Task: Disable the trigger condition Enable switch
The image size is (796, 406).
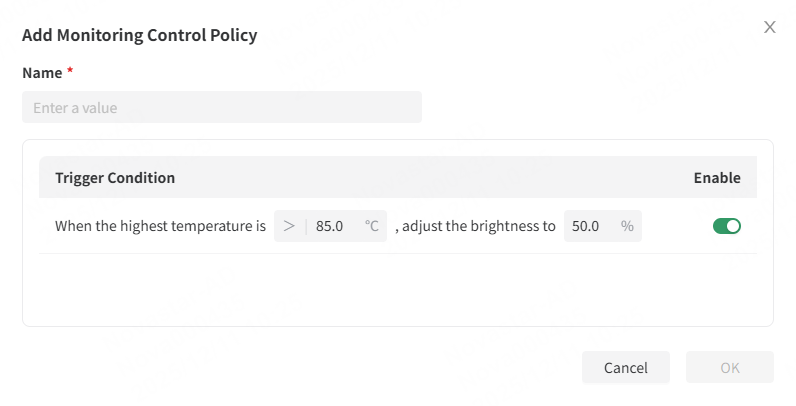Action: click(727, 226)
